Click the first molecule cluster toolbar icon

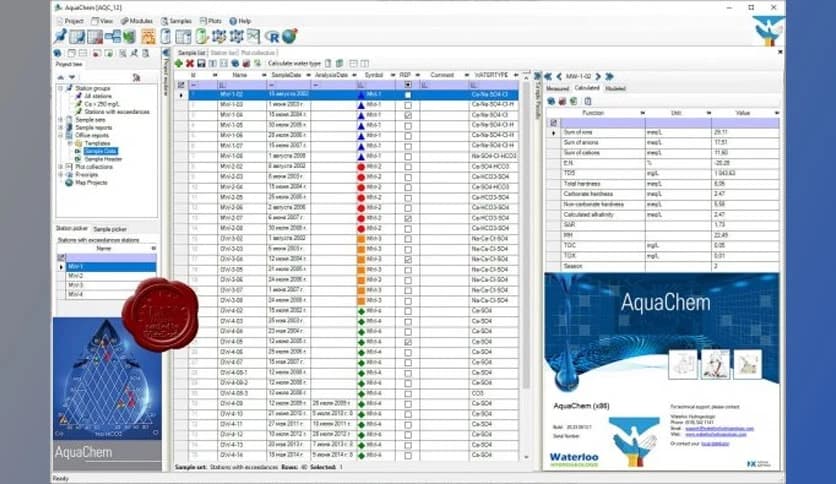tap(219, 36)
